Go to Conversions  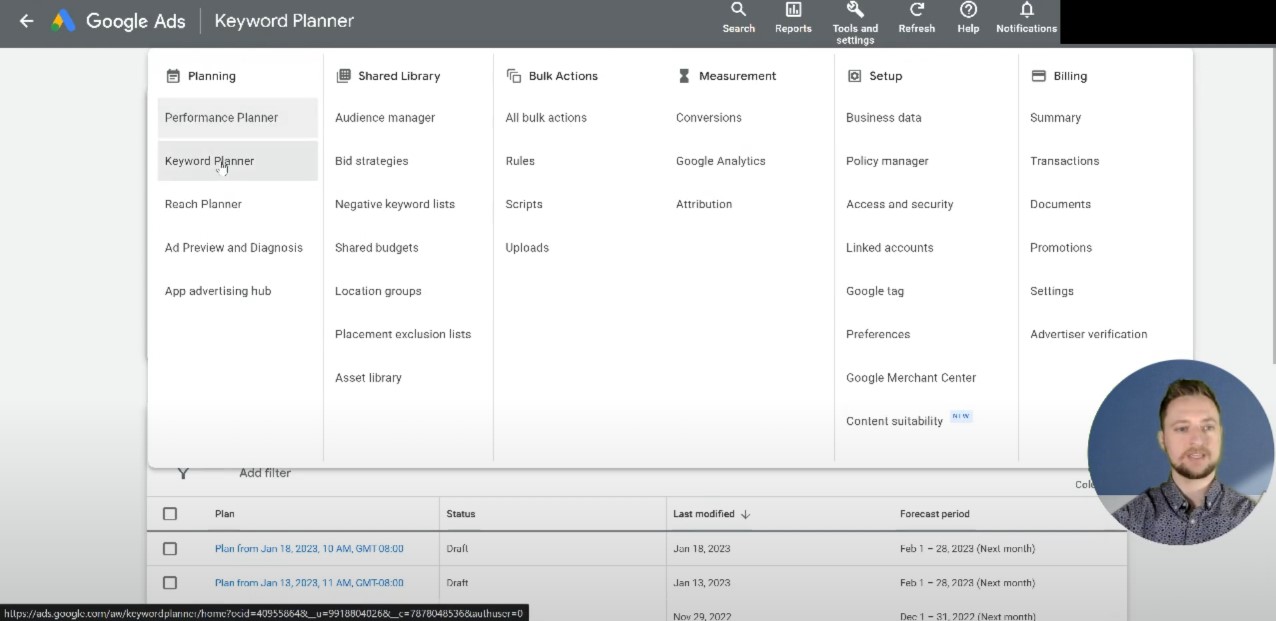(709, 118)
